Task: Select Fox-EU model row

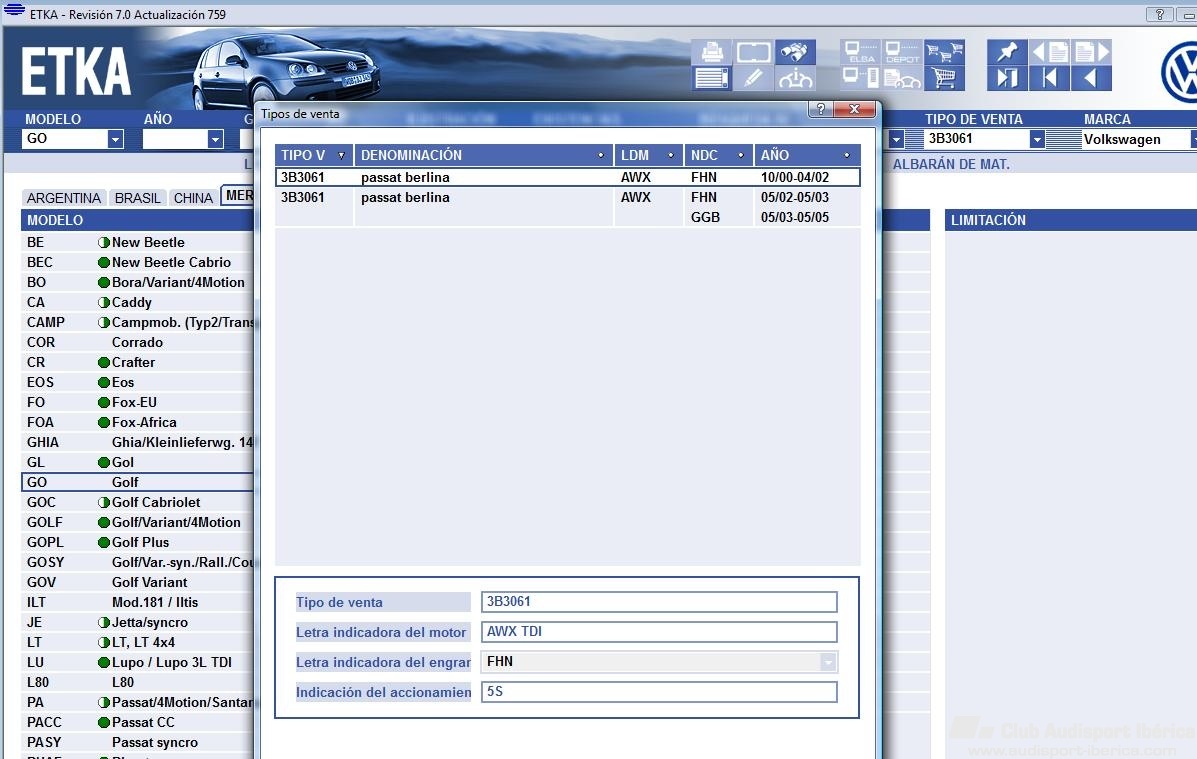Action: 137,402
